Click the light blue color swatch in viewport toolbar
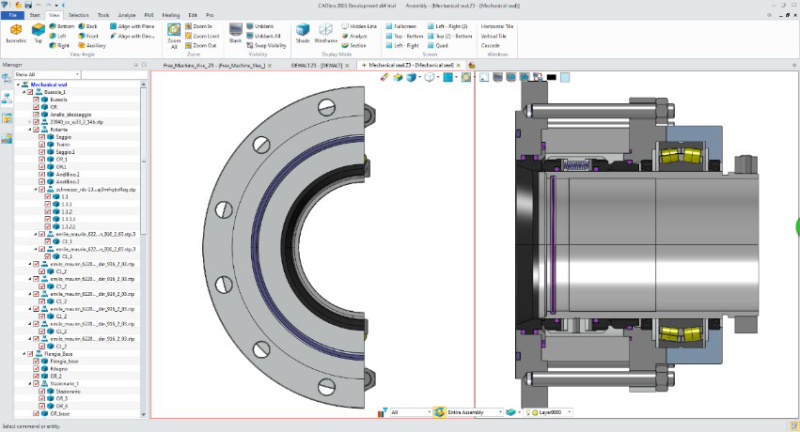 click(565, 78)
